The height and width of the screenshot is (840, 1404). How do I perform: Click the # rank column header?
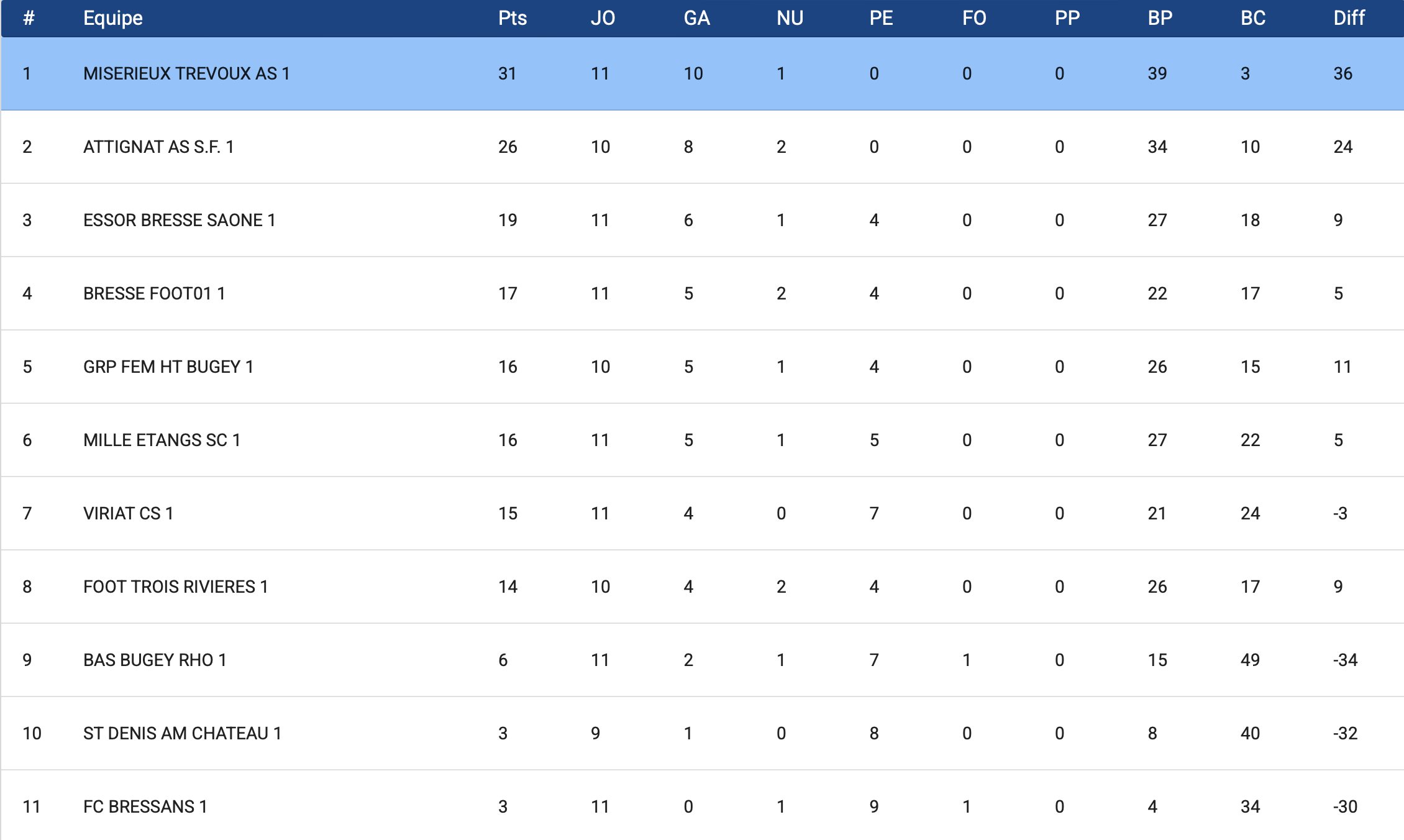pos(28,18)
